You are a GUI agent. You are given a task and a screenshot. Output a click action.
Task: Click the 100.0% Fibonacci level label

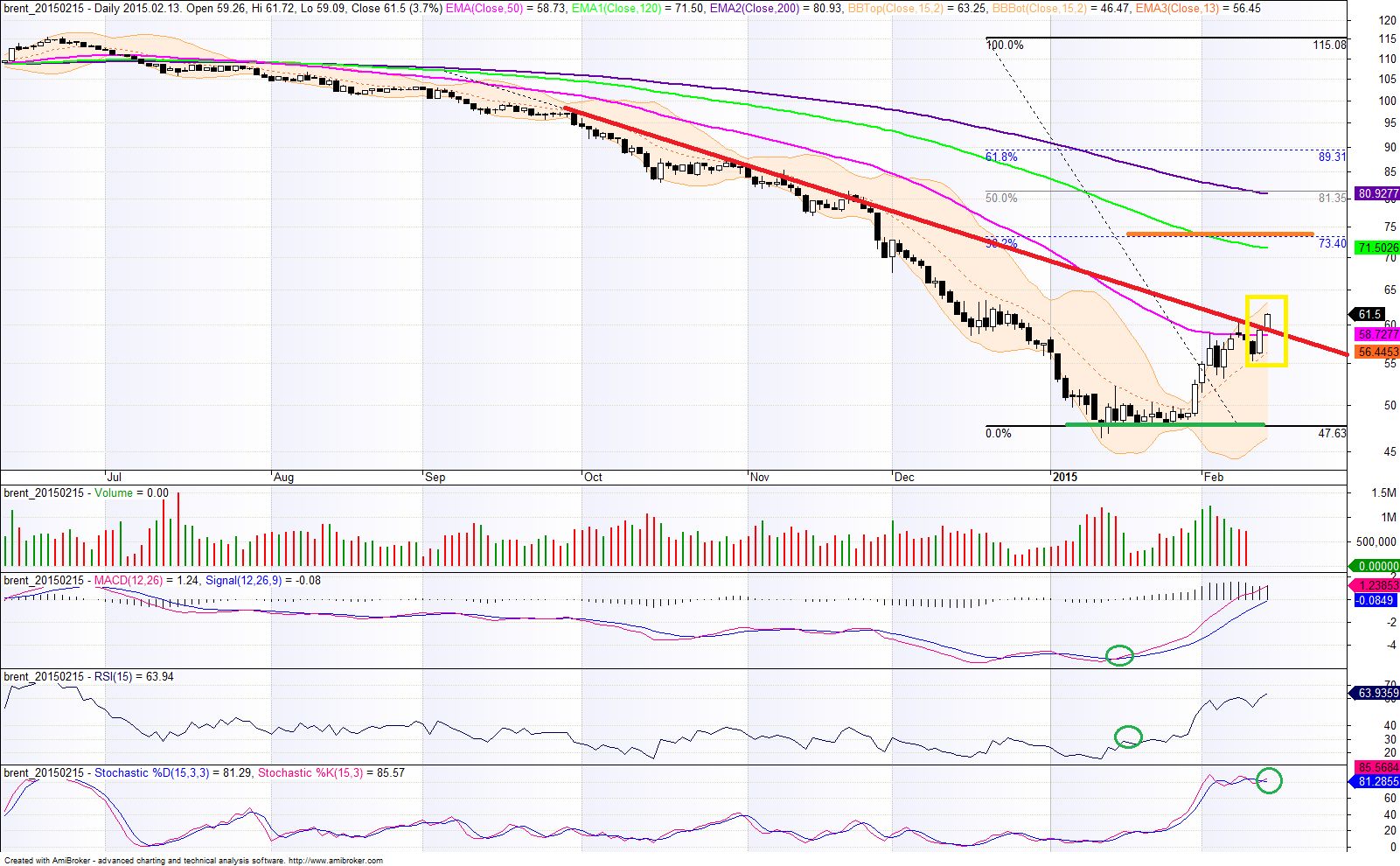[1005, 45]
